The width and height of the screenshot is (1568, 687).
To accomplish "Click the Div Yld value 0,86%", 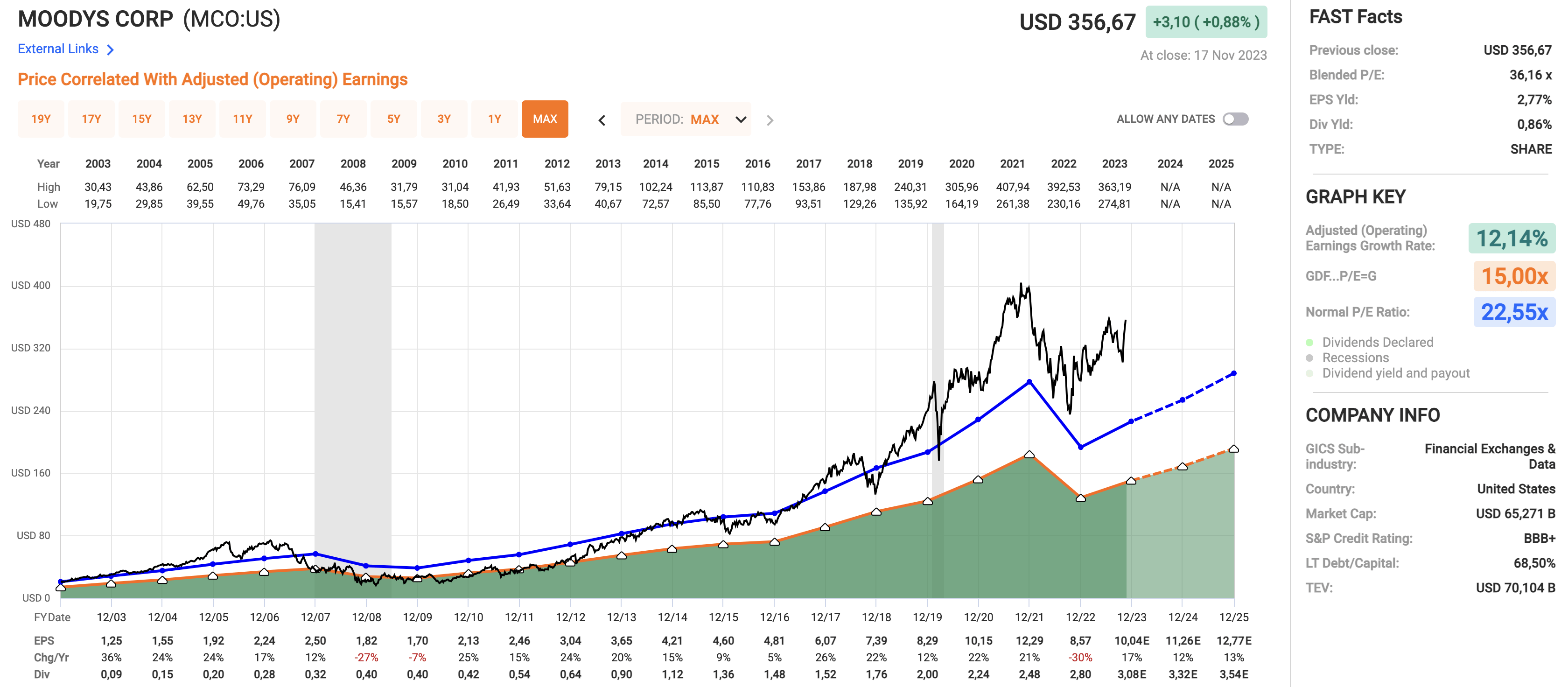I will point(1534,124).
